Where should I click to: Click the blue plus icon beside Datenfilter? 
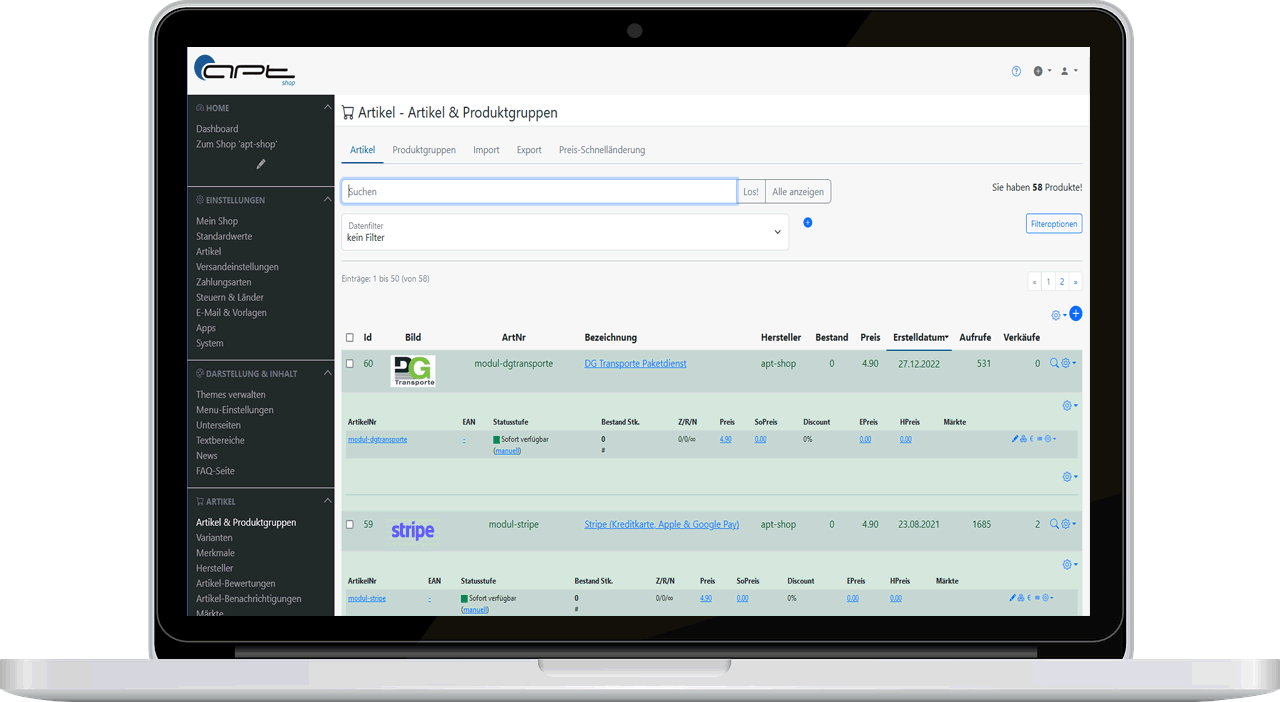click(x=807, y=222)
